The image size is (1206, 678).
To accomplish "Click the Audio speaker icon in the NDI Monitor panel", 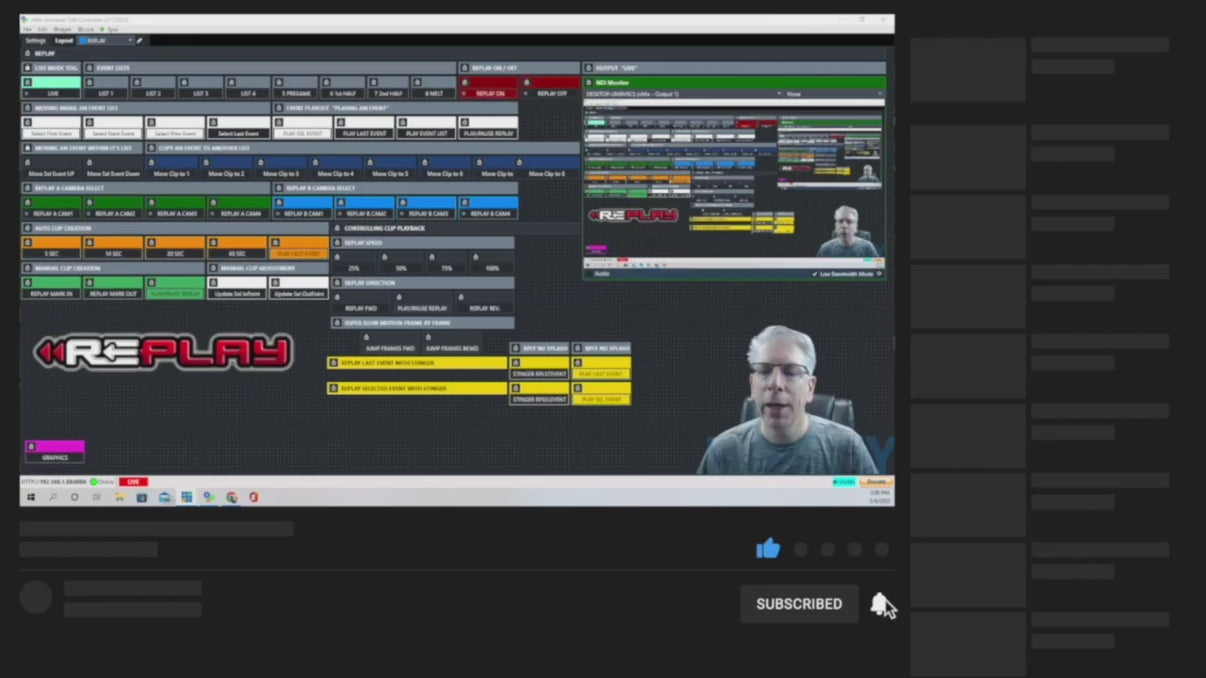I will click(590, 272).
